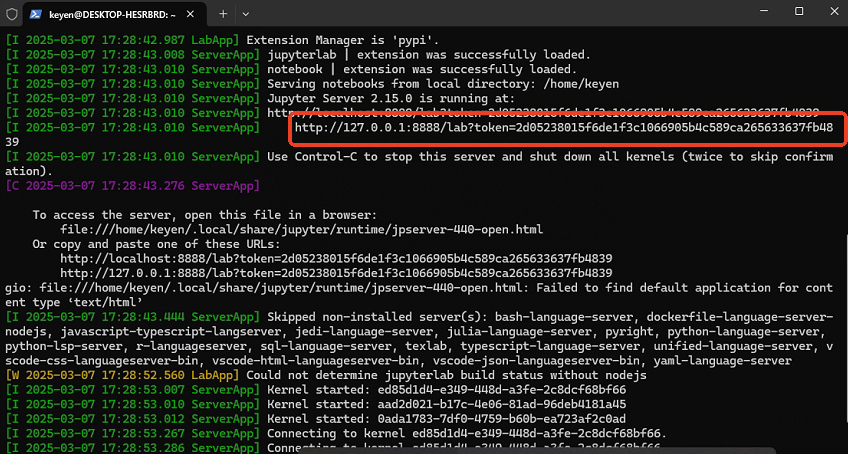Click 'Jupyter Server 2.15.0 is running at:'
Screen dimensions: 848x454
coord(392,99)
